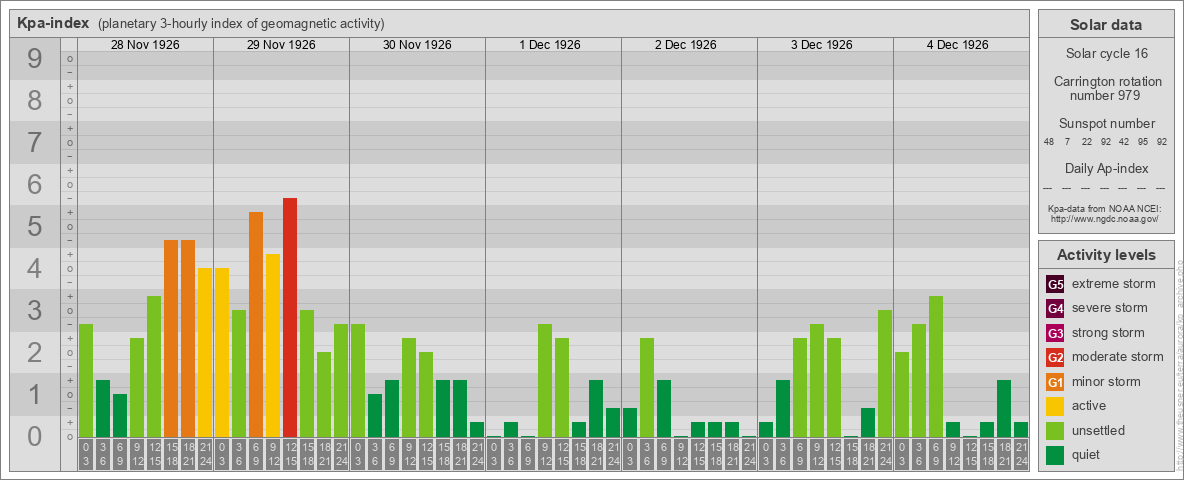Click the 'moderate storm' legend label
This screenshot has width=1184, height=480.
tap(1118, 357)
